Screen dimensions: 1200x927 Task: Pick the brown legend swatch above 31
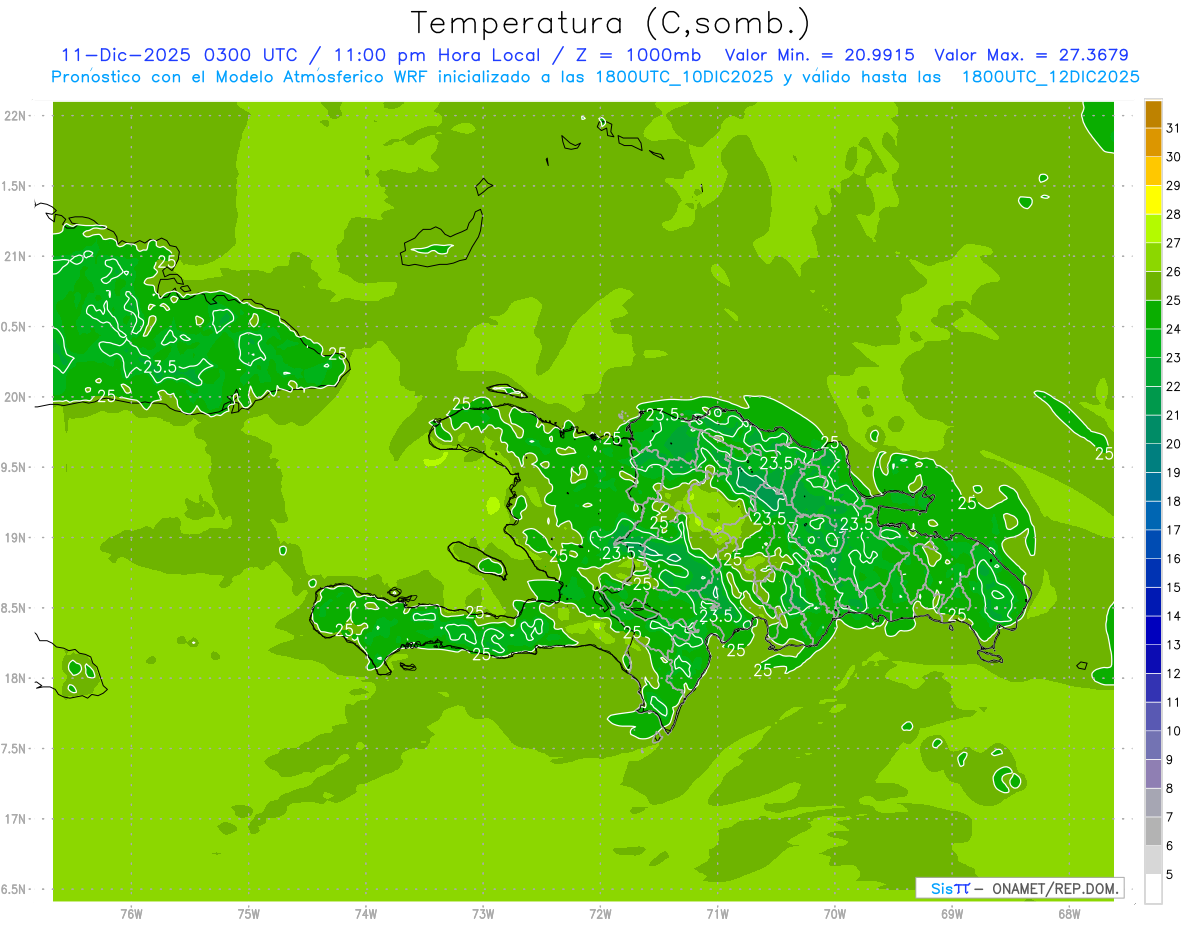pyautogui.click(x=1153, y=114)
